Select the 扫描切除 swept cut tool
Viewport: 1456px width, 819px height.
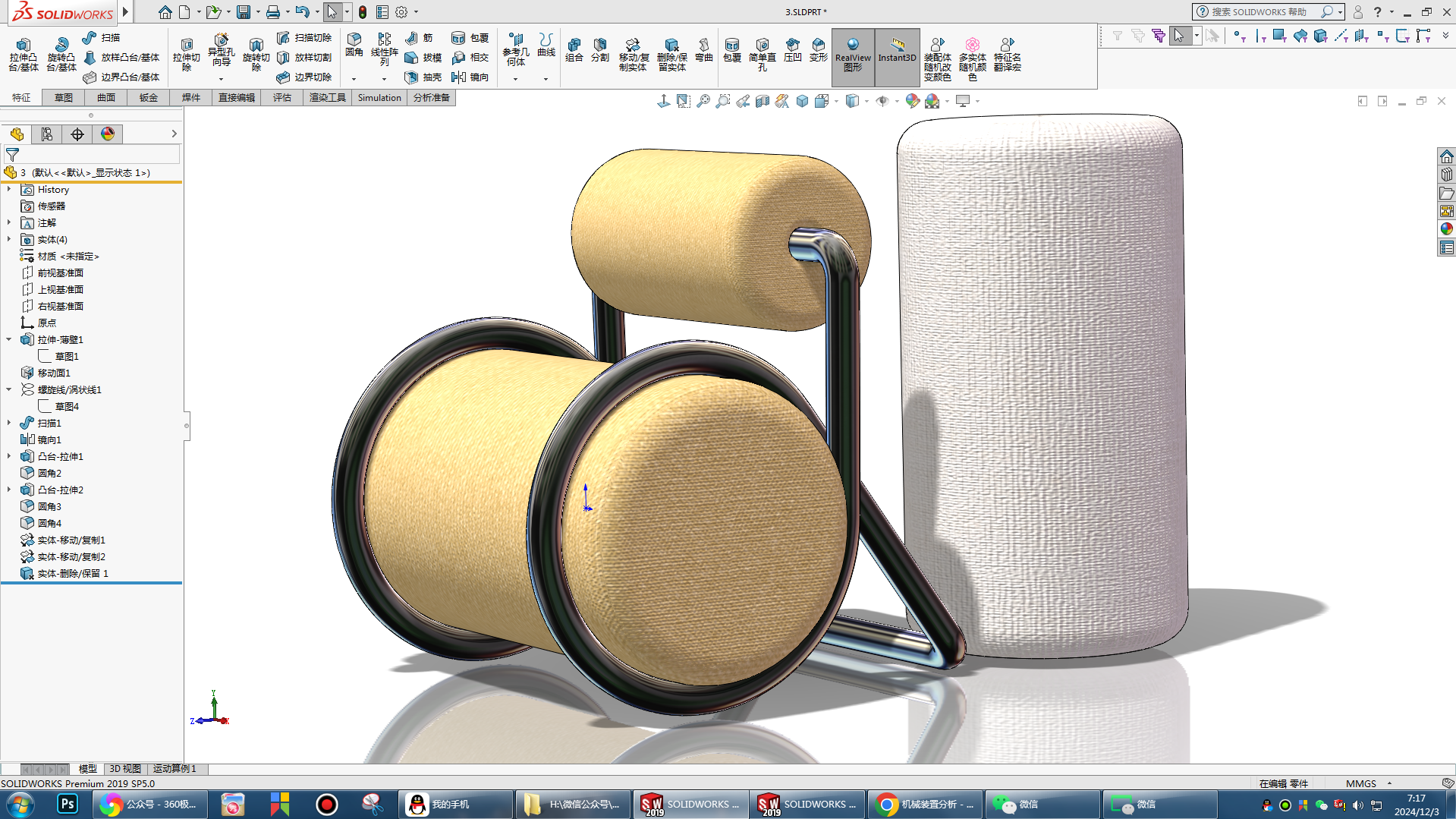(304, 38)
